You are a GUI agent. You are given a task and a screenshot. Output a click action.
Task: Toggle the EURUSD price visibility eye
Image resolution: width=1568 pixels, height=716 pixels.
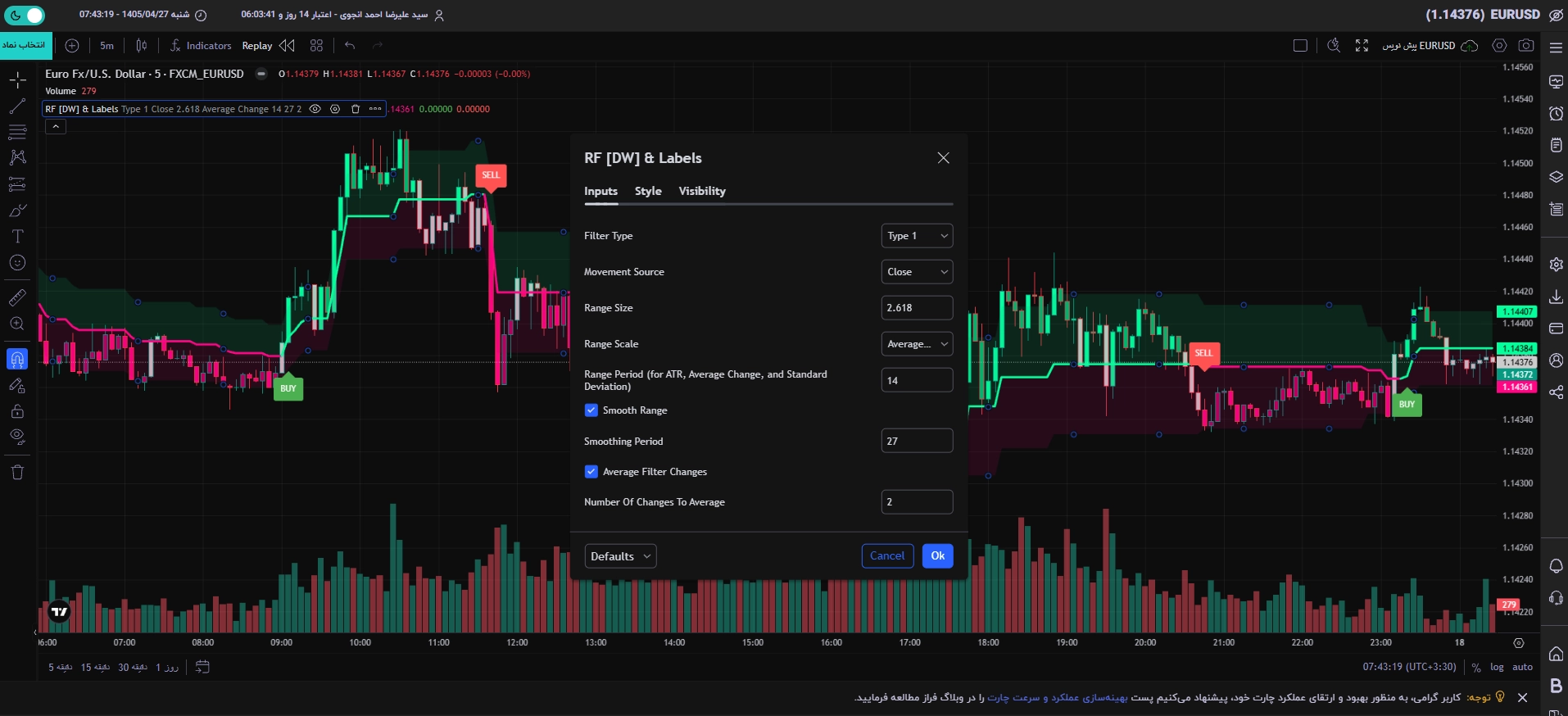(1556, 15)
